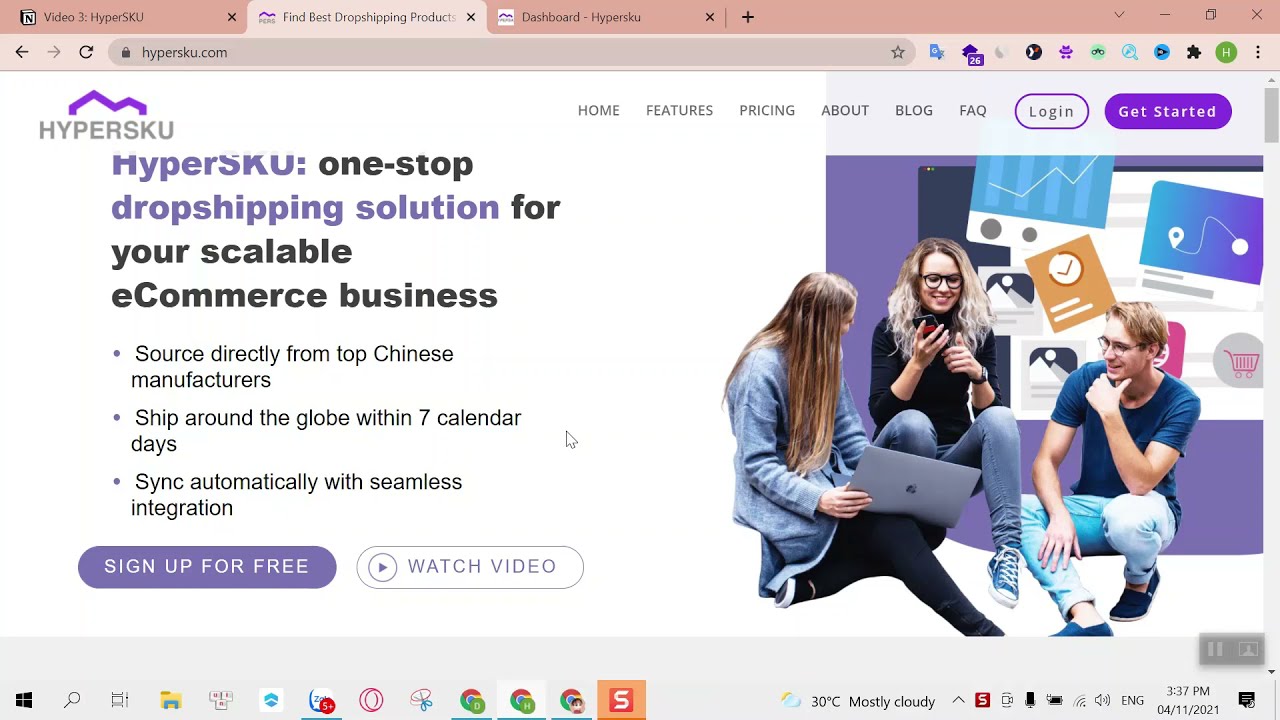Click the blue magnifier extension icon
This screenshot has width=1280, height=720.
click(1130, 52)
